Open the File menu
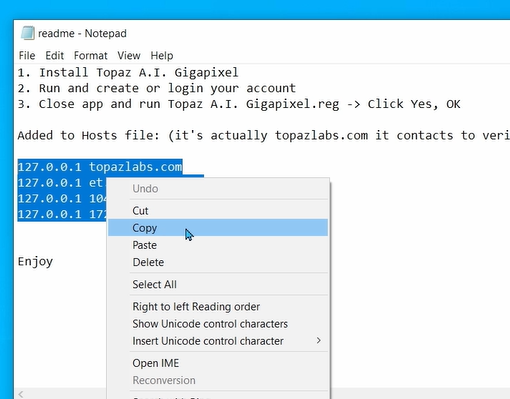Viewport: 510px width, 399px height. [x=27, y=55]
